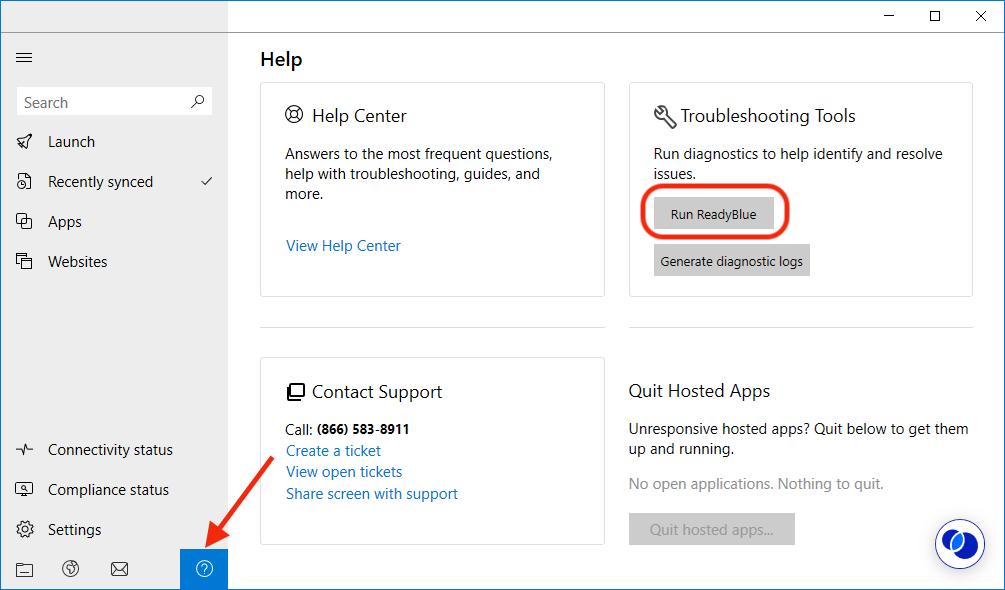Click Share screen with support link

coord(371,494)
